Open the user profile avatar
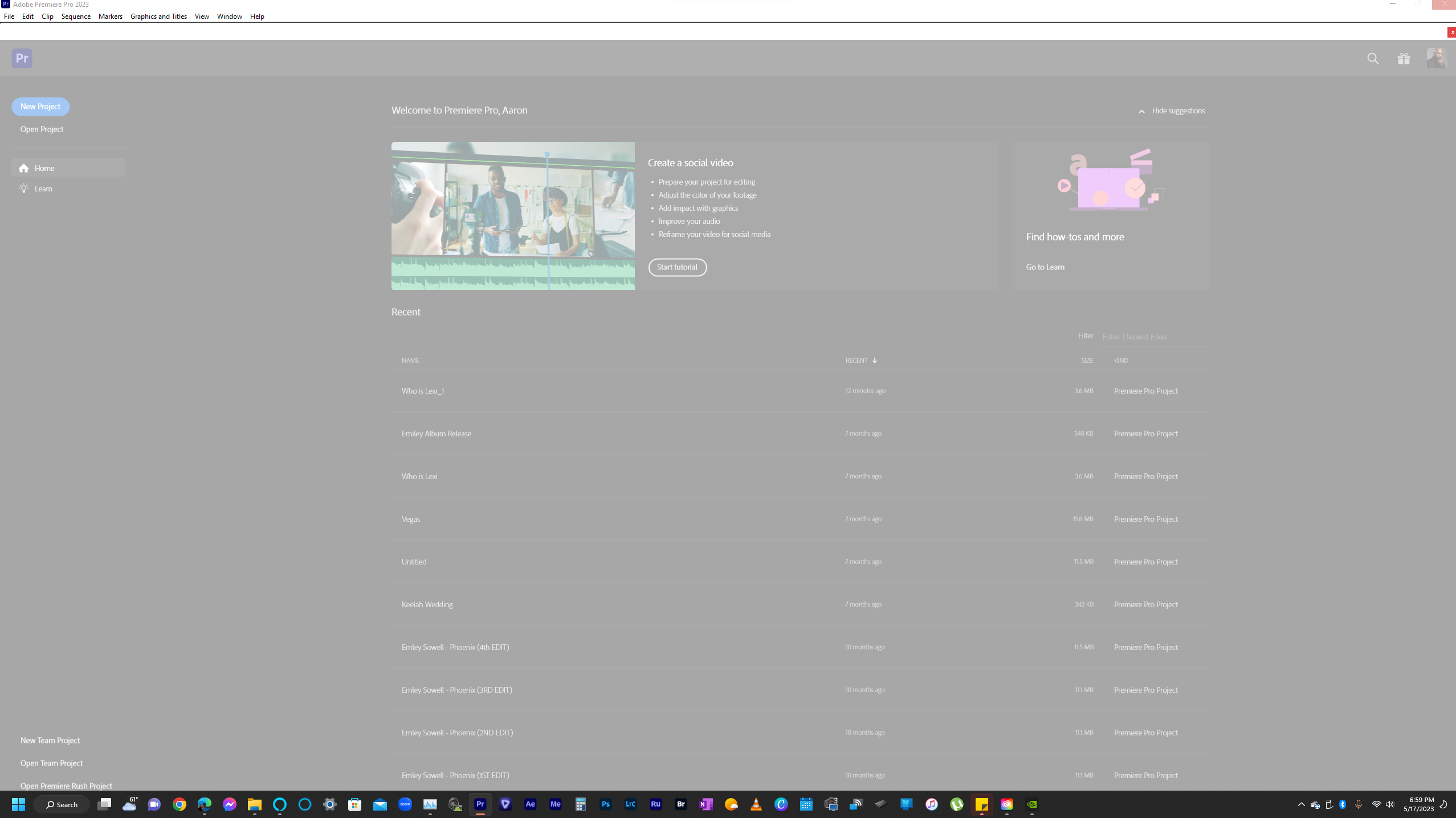 1436,58
